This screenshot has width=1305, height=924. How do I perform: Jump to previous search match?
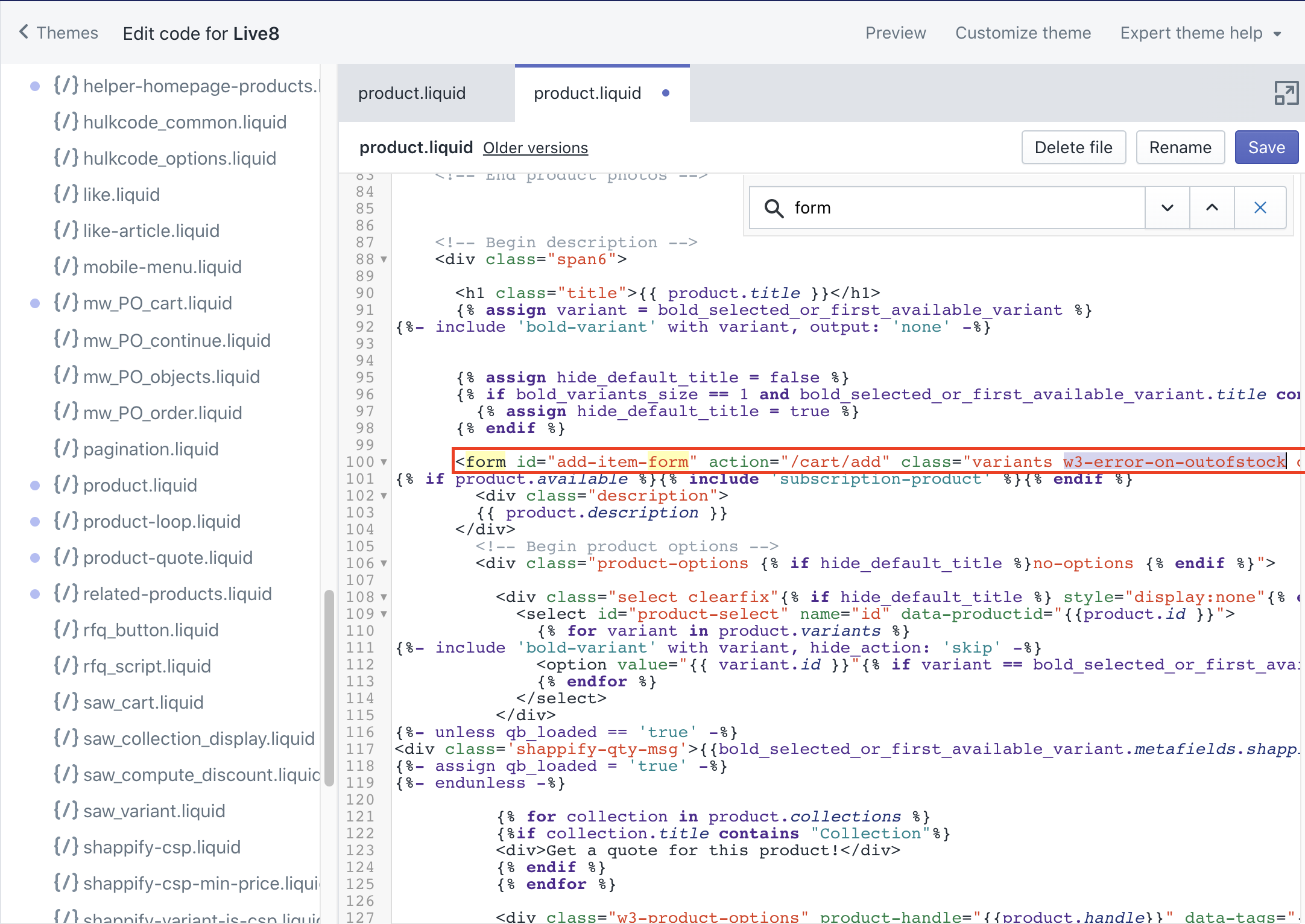pos(1212,207)
